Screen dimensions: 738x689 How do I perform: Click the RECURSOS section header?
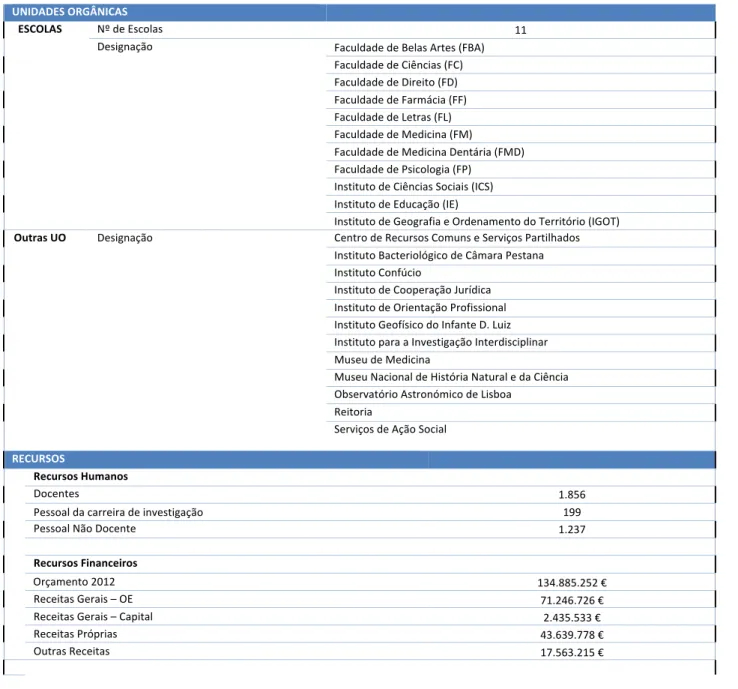click(38, 459)
